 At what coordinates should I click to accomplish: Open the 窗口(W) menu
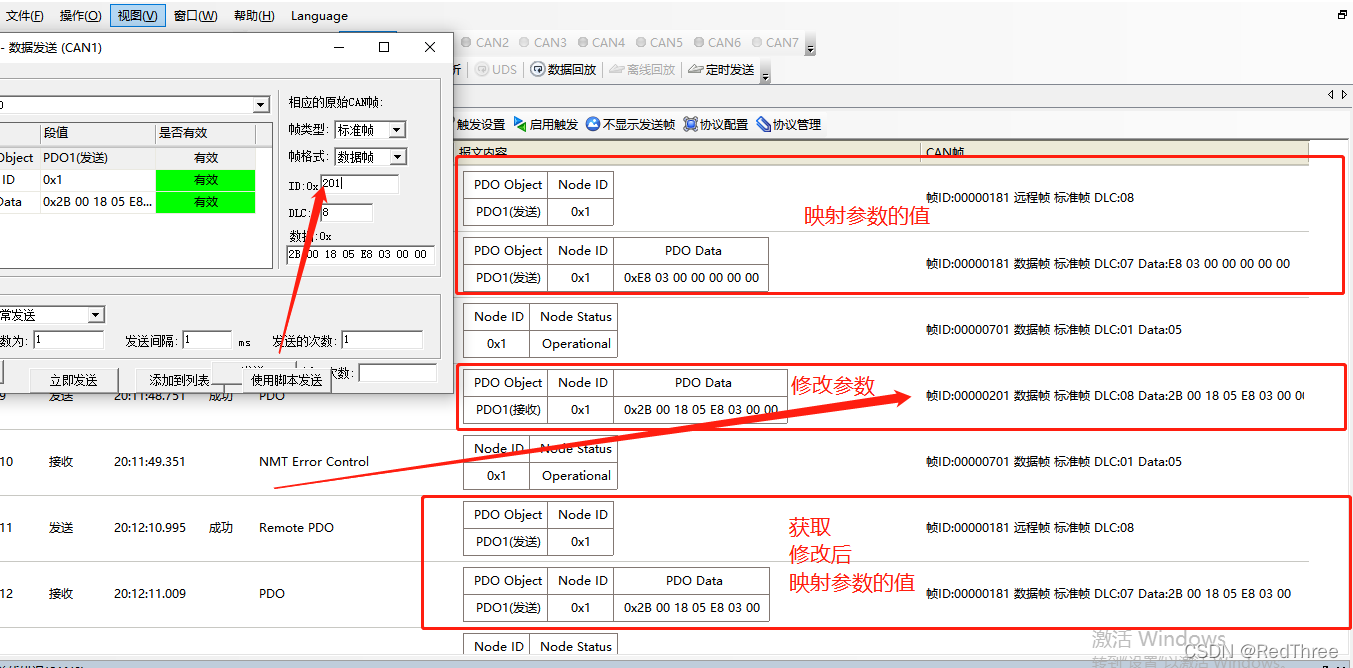point(195,16)
